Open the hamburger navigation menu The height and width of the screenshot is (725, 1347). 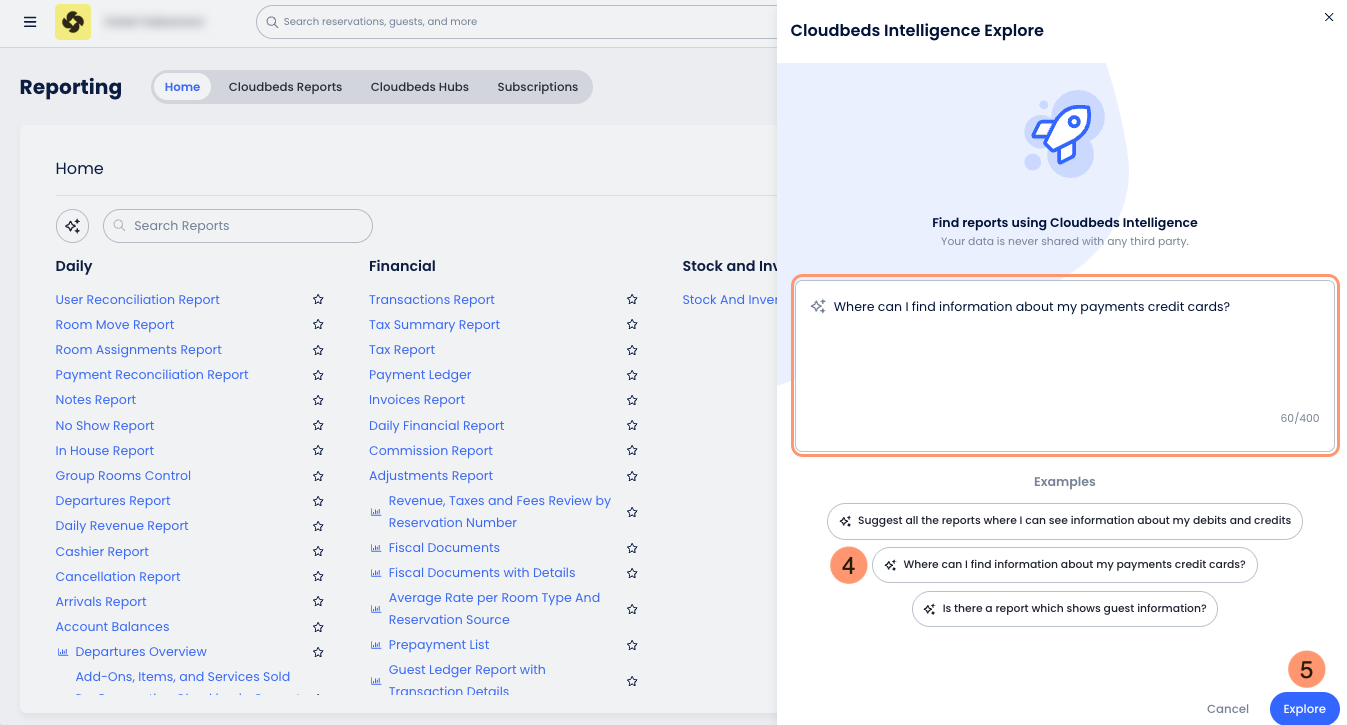tap(30, 22)
